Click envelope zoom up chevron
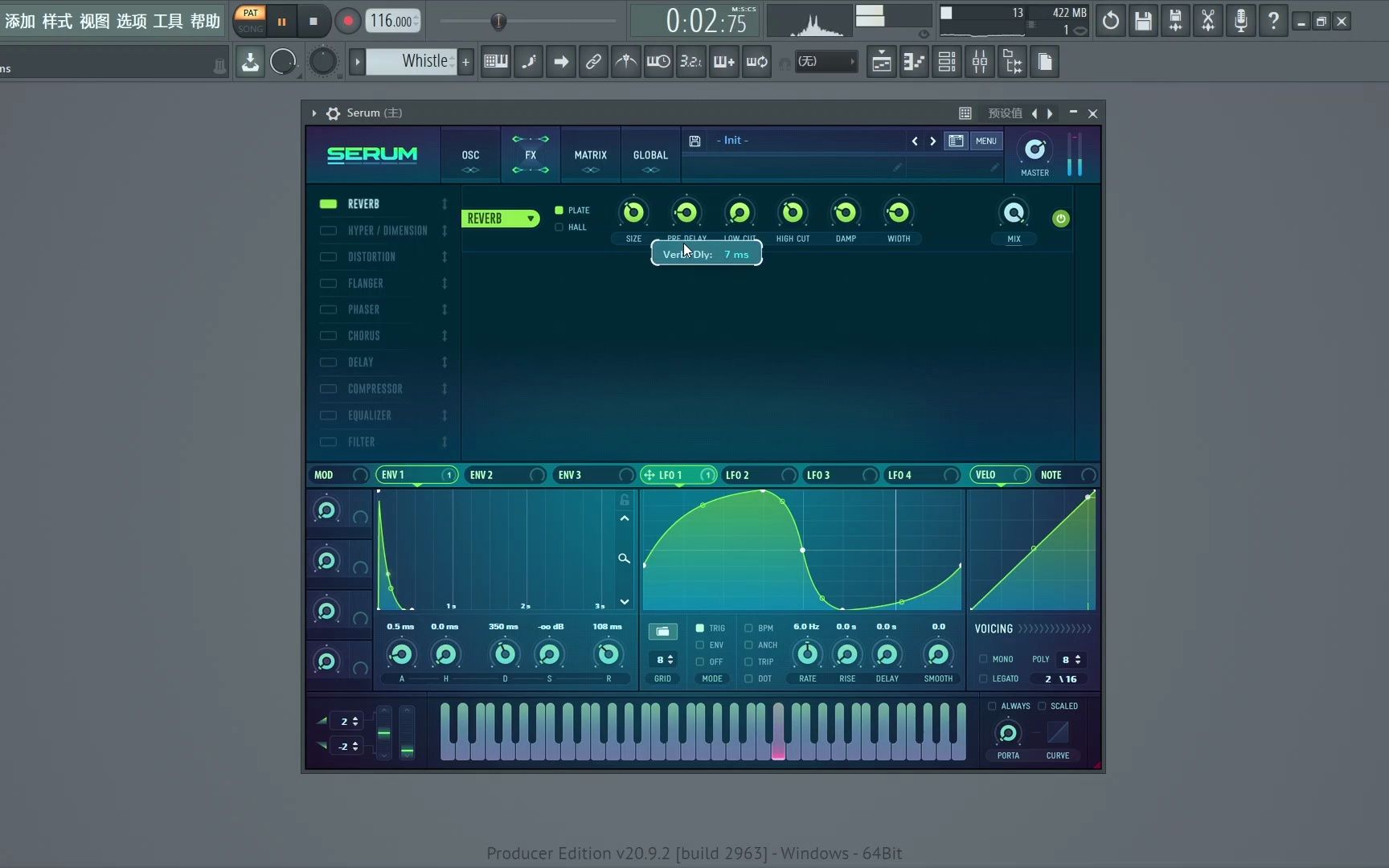The width and height of the screenshot is (1389, 868). tap(625, 519)
